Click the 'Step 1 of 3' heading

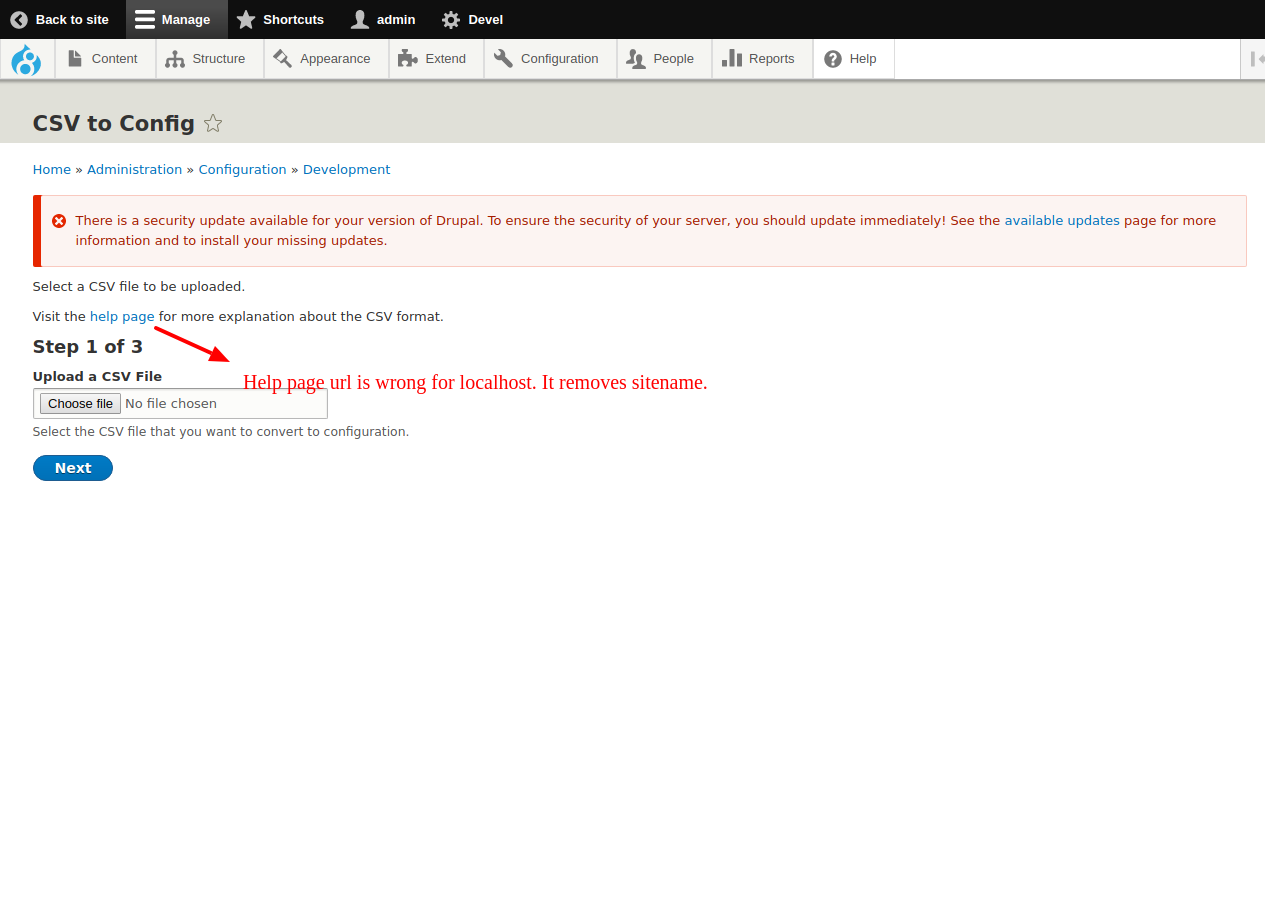(88, 346)
